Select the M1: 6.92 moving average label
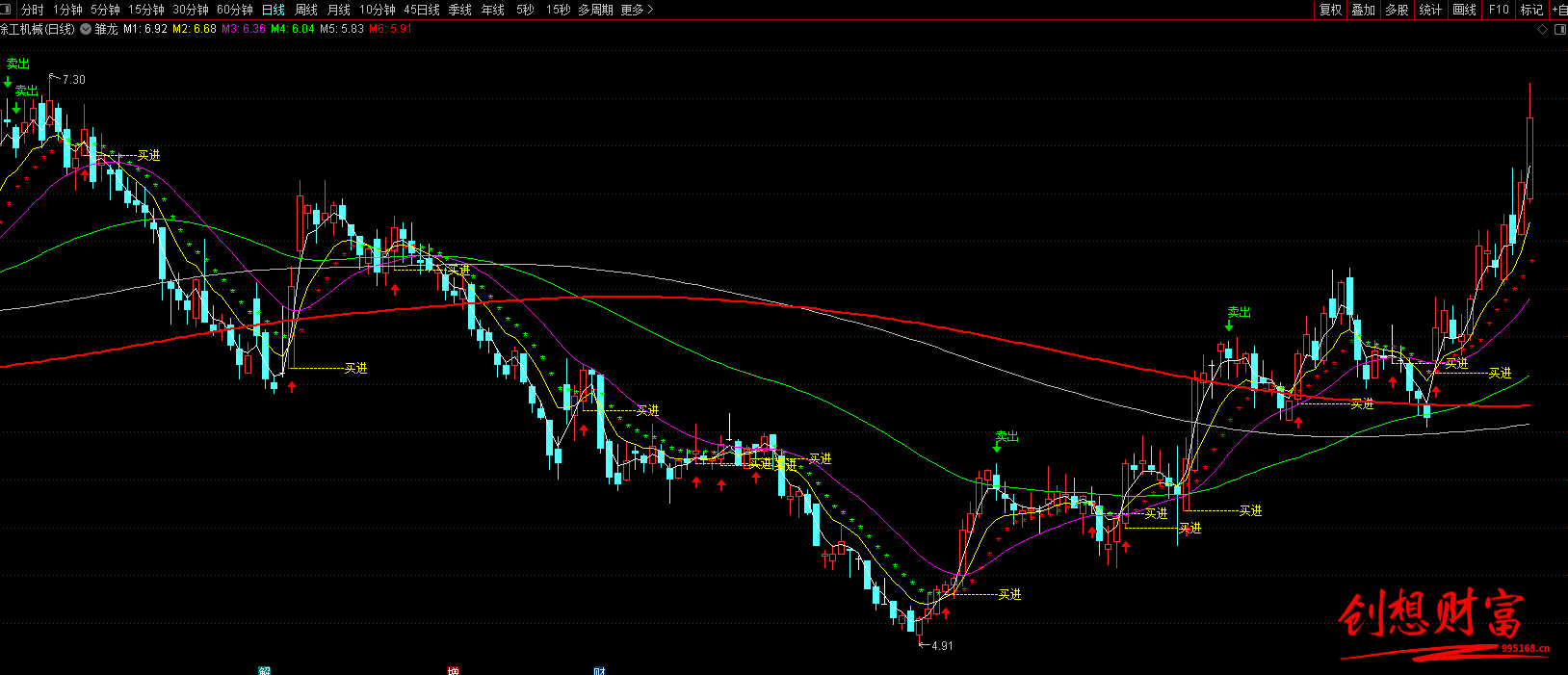This screenshot has height=675, width=1568. coord(145,29)
